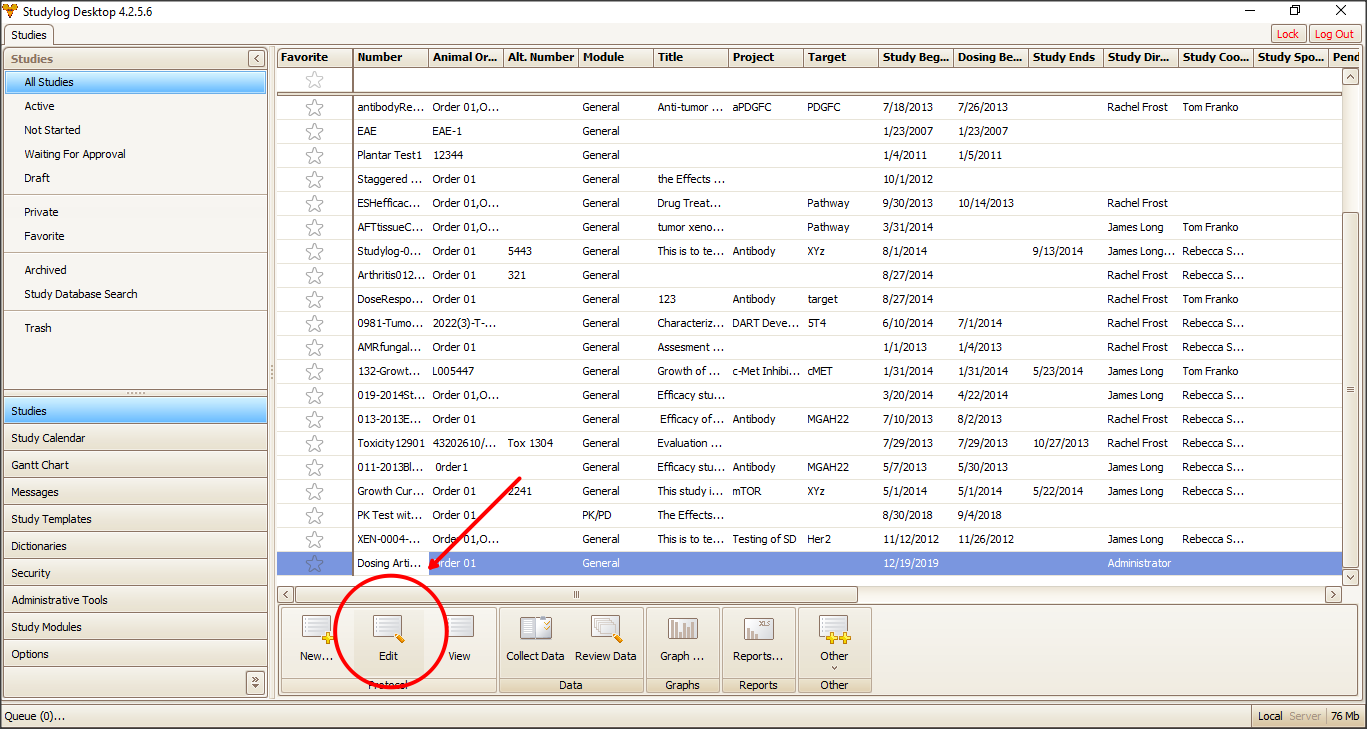The height and width of the screenshot is (729, 1367).
Task: Sort by the Number column header
Action: pyautogui.click(x=391, y=57)
